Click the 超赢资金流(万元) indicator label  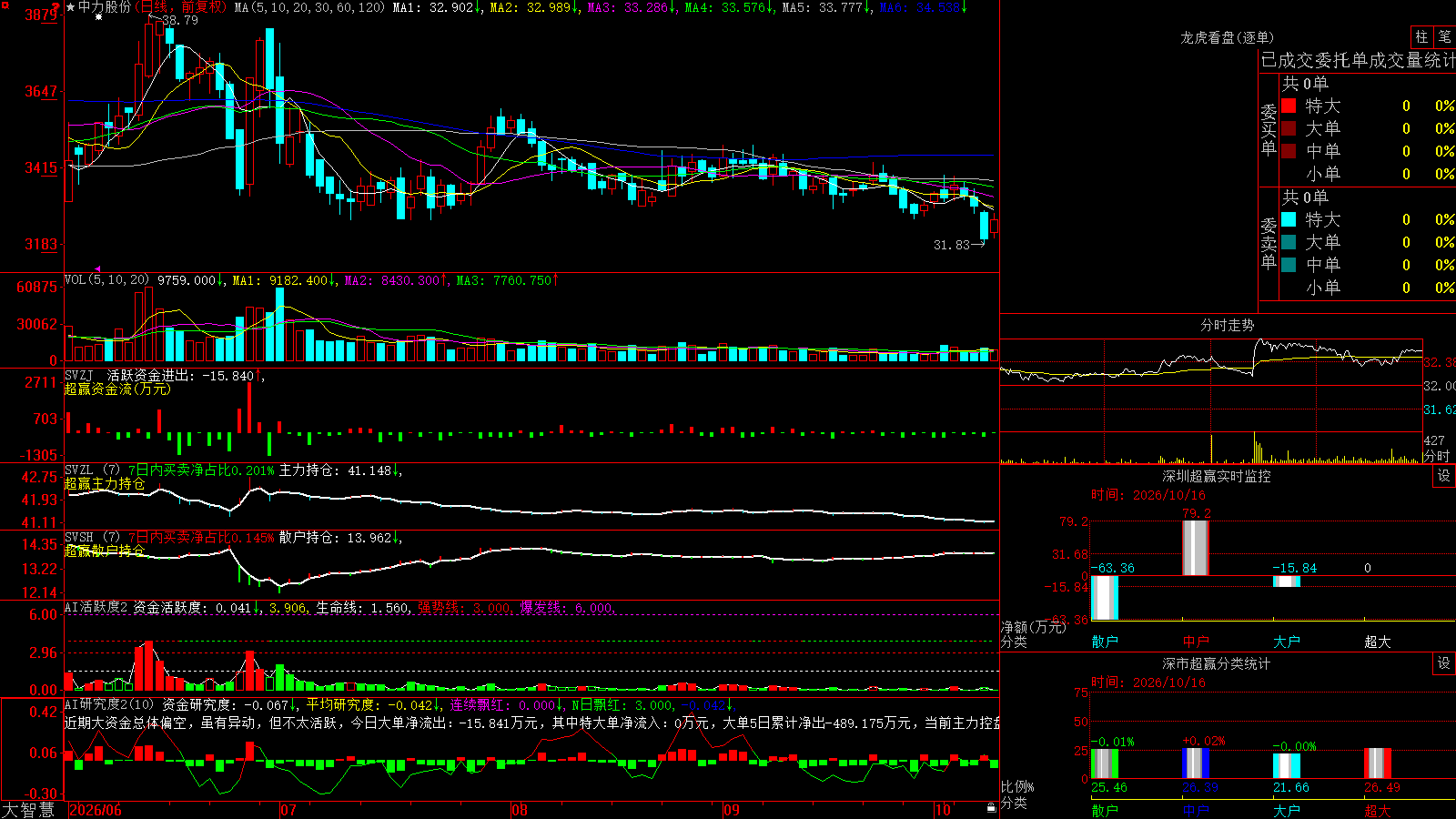point(117,389)
